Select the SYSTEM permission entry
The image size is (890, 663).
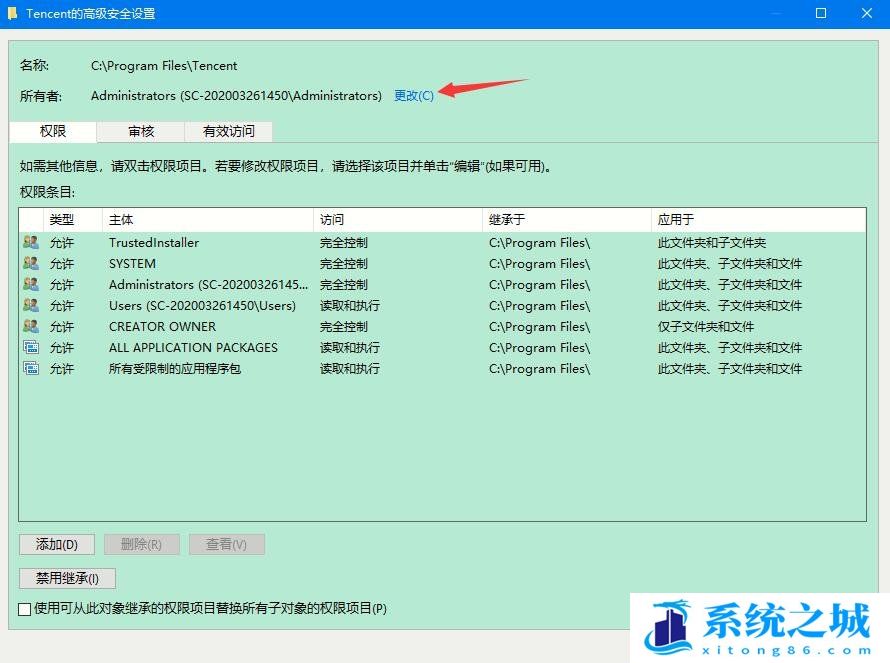coord(443,263)
